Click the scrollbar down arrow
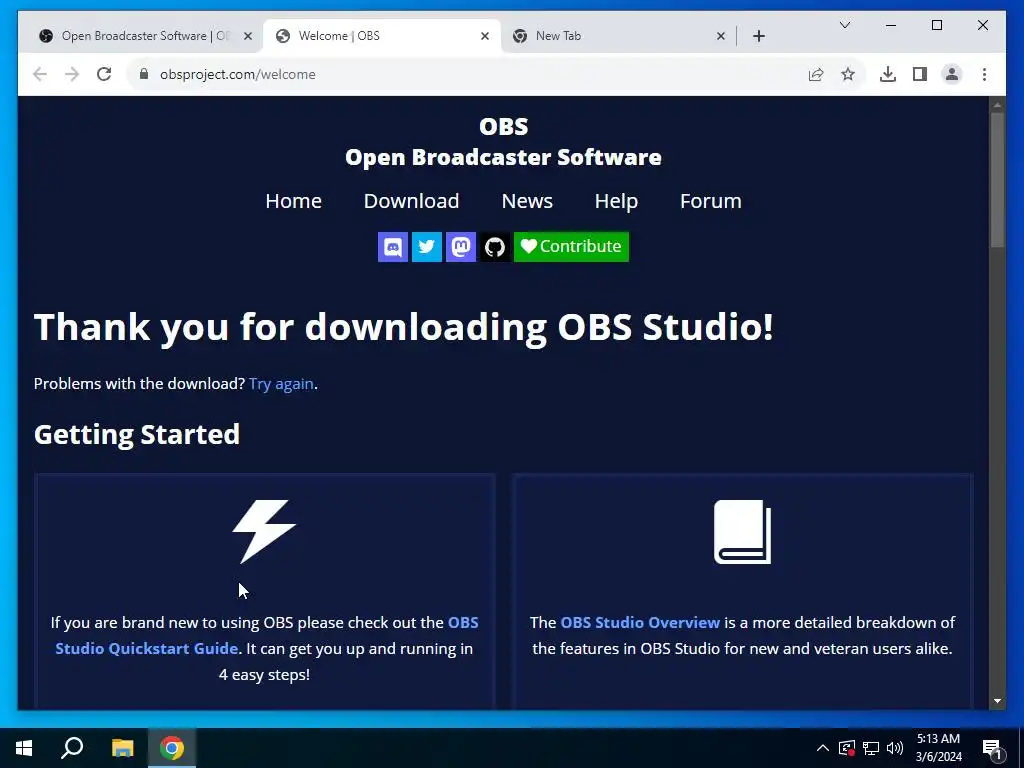The width and height of the screenshot is (1024, 768). 997,701
